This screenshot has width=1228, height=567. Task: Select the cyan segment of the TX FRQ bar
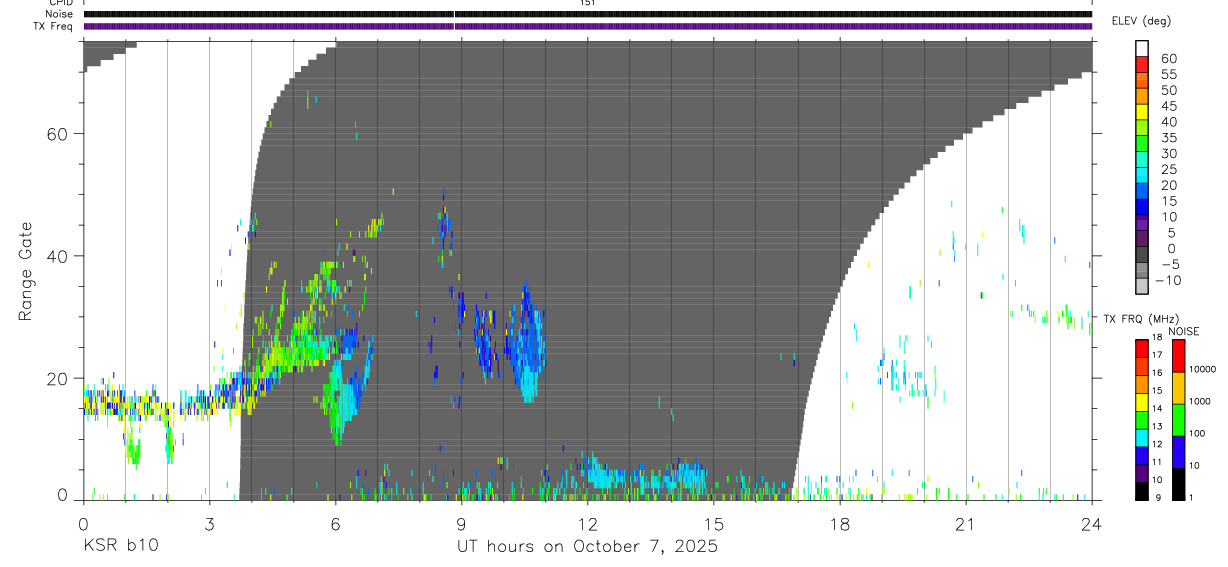coord(1142,437)
